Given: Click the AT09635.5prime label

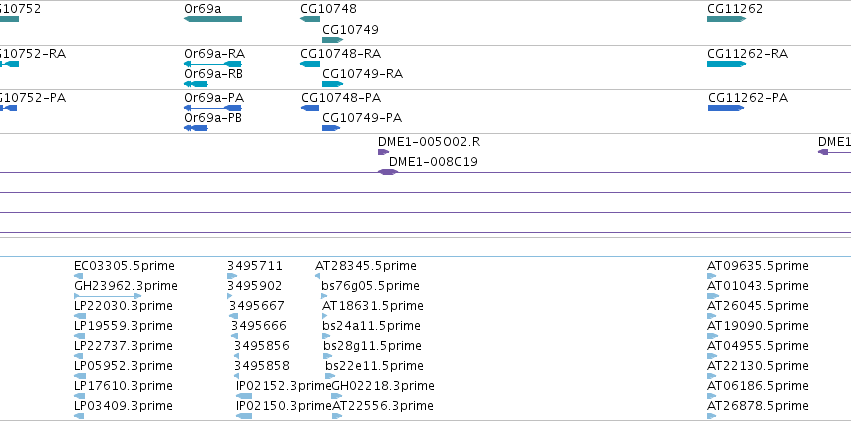Looking at the screenshot, I should [x=758, y=266].
